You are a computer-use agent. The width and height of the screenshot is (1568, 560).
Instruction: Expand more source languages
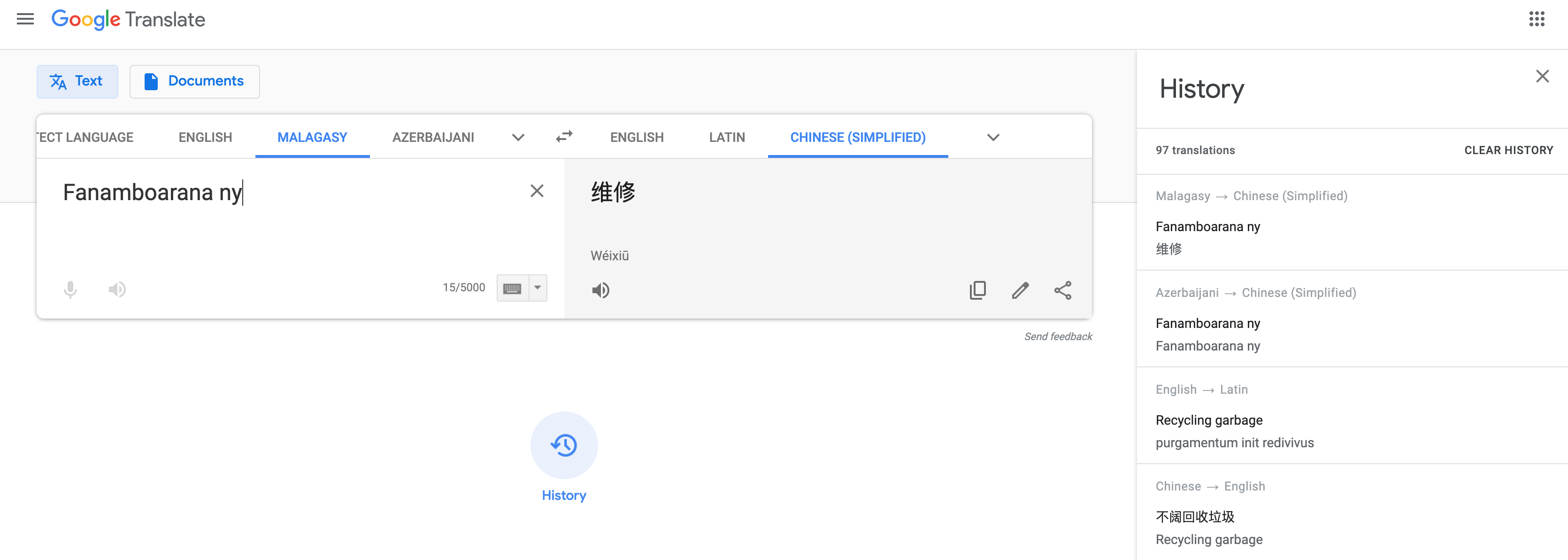[518, 137]
